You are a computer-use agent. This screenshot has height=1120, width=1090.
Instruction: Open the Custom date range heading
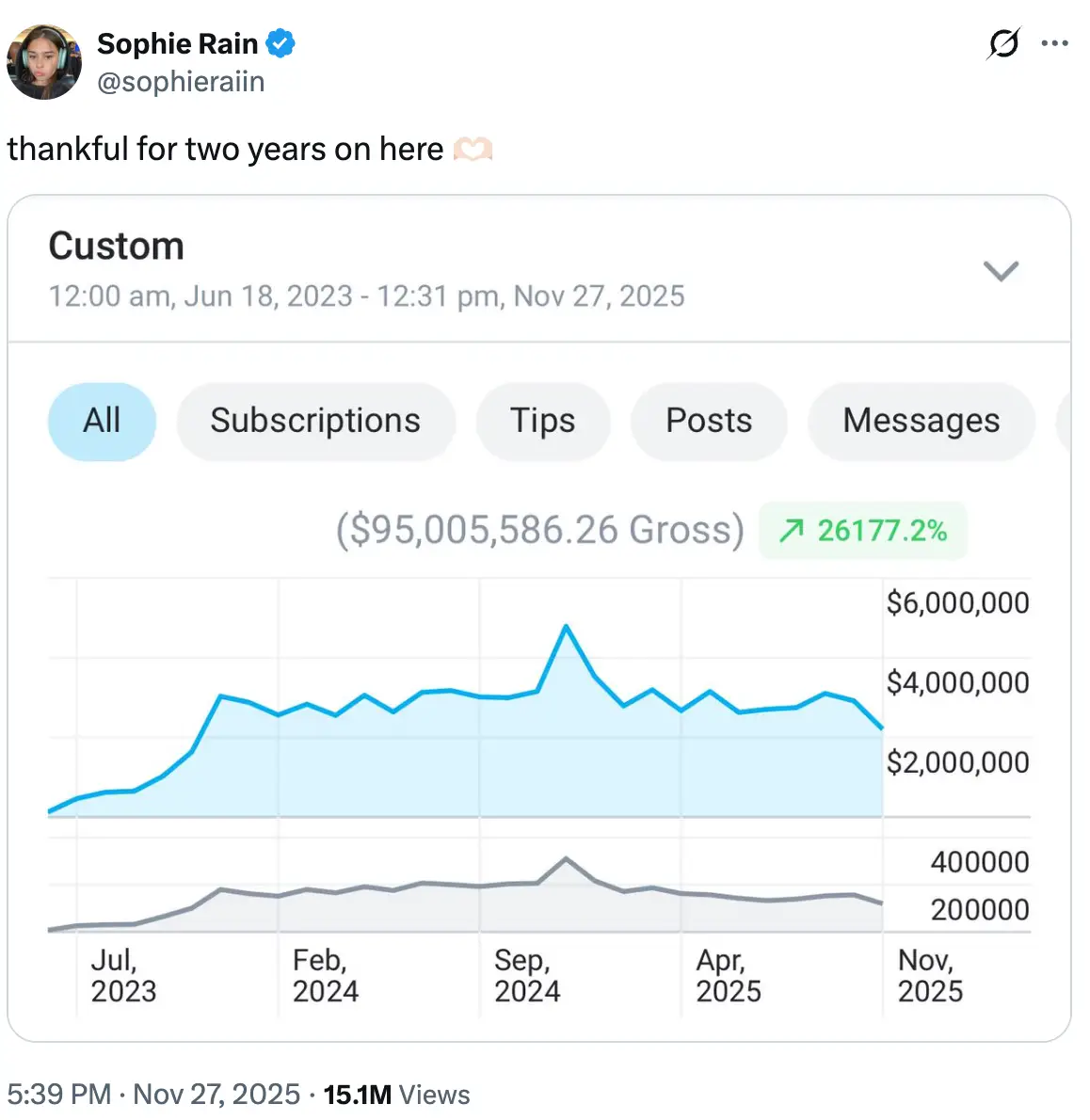click(x=116, y=247)
